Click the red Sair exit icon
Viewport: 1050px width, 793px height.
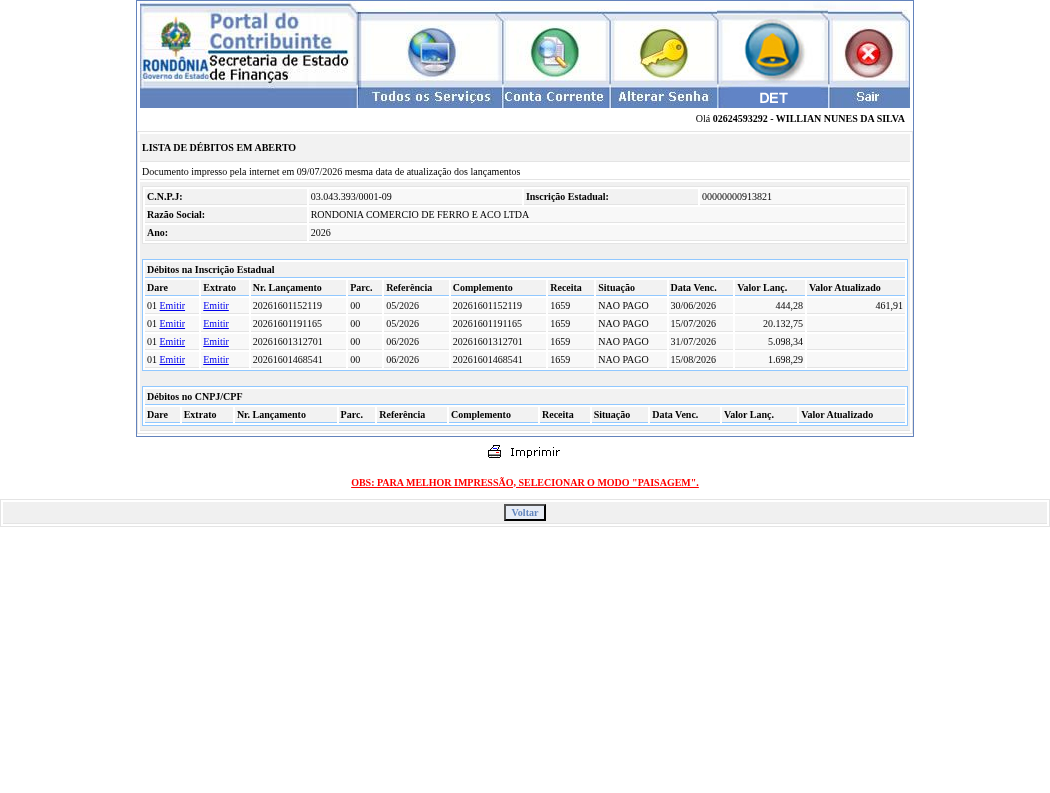click(x=869, y=53)
